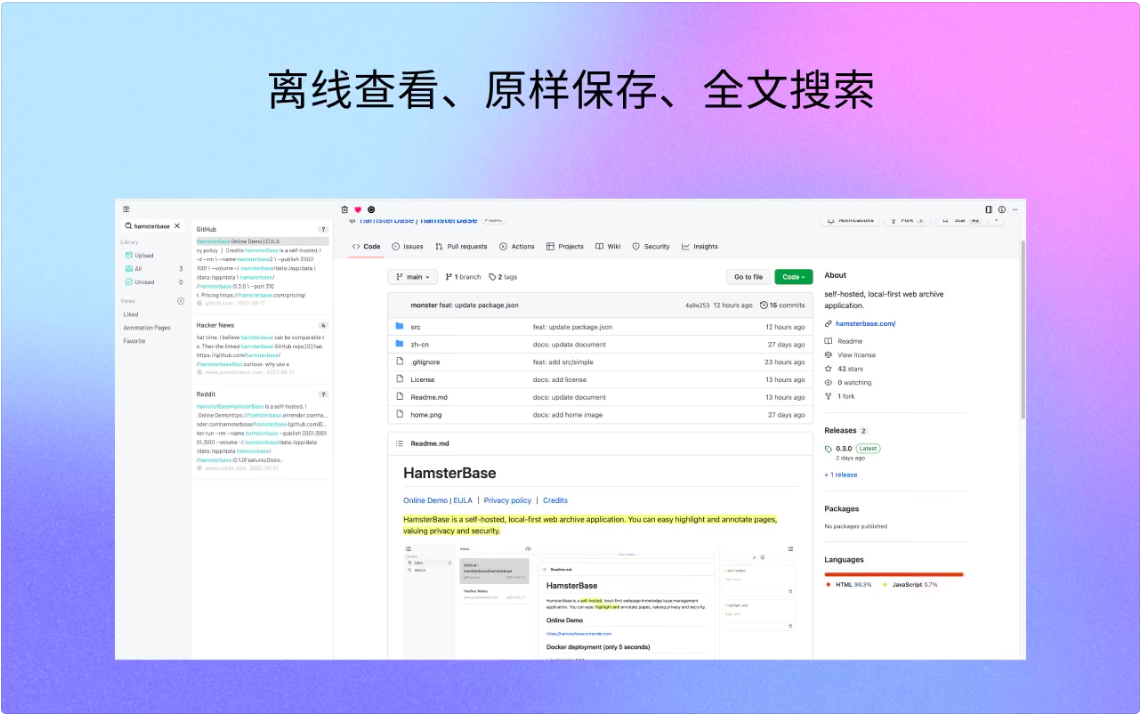Click the Go to file button
Viewport: 1143px width, 717px height.
coord(748,277)
